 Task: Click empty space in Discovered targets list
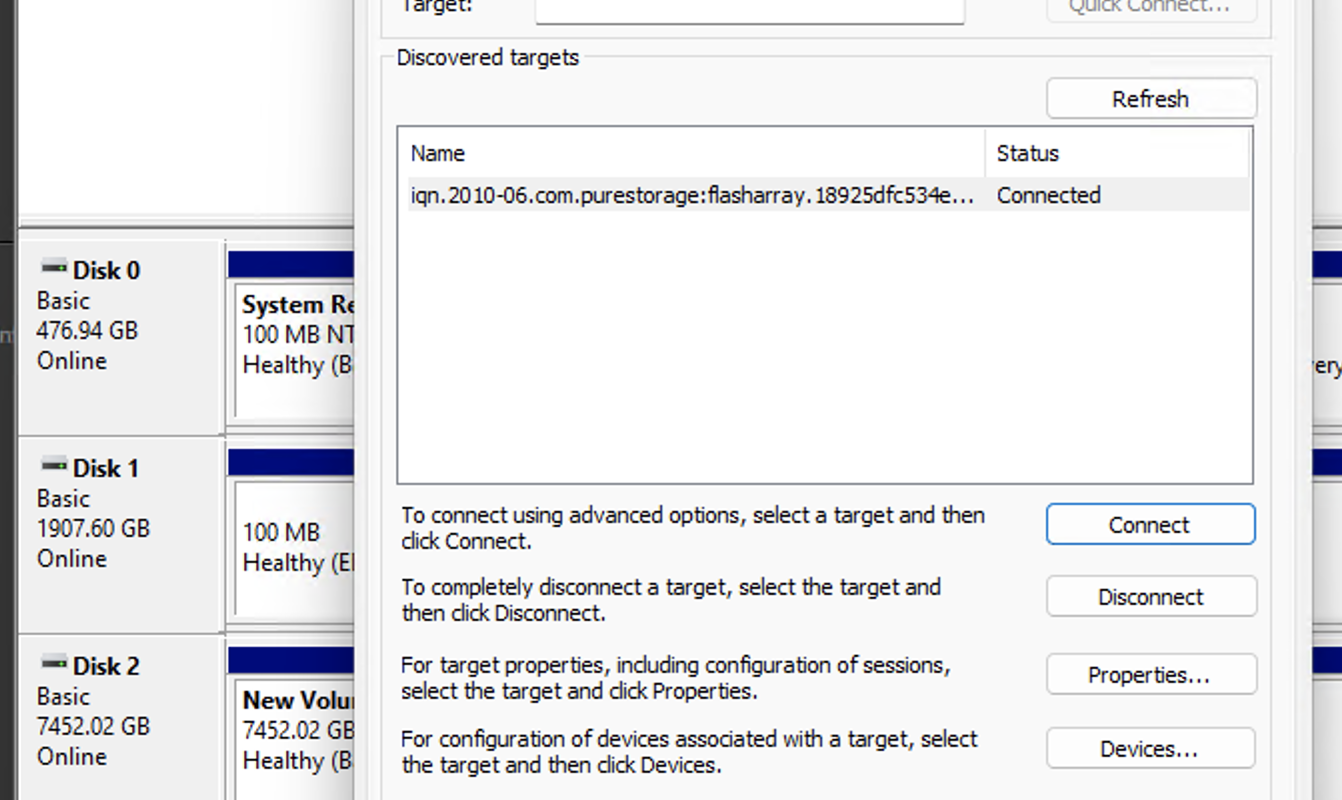823,350
